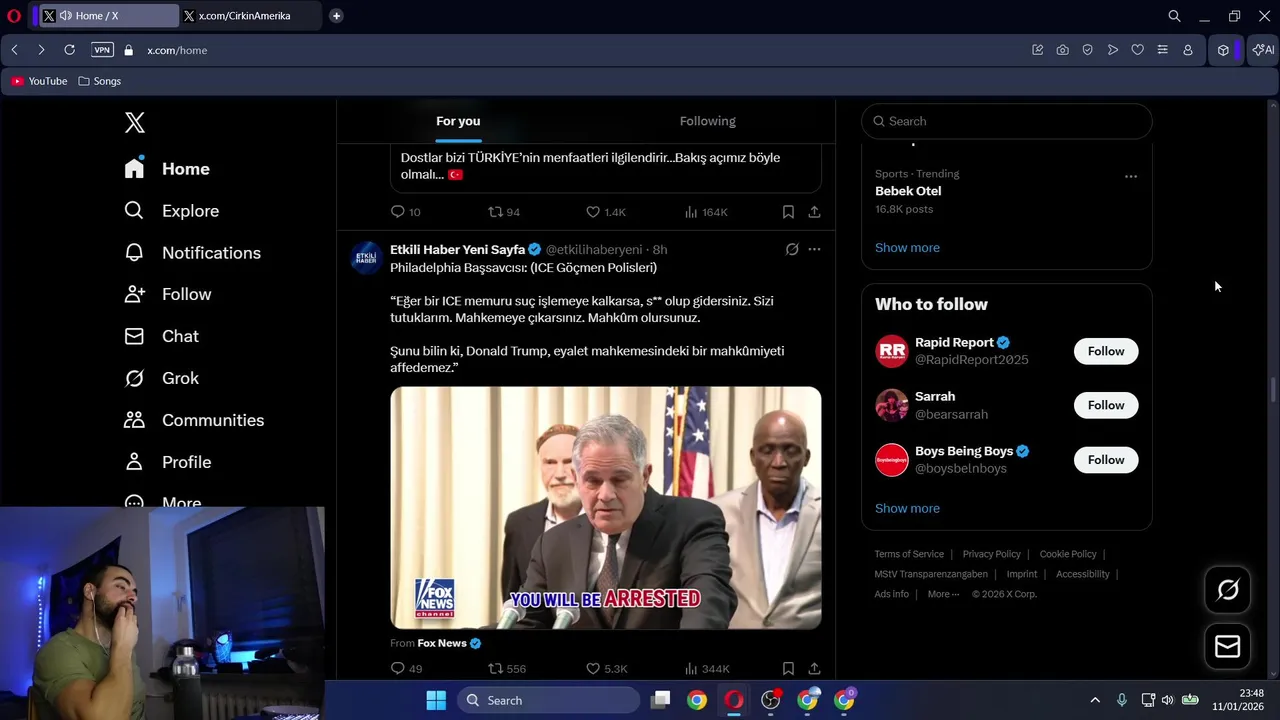The width and height of the screenshot is (1280, 720).
Task: Follow Rapid Report account
Action: click(x=1106, y=351)
